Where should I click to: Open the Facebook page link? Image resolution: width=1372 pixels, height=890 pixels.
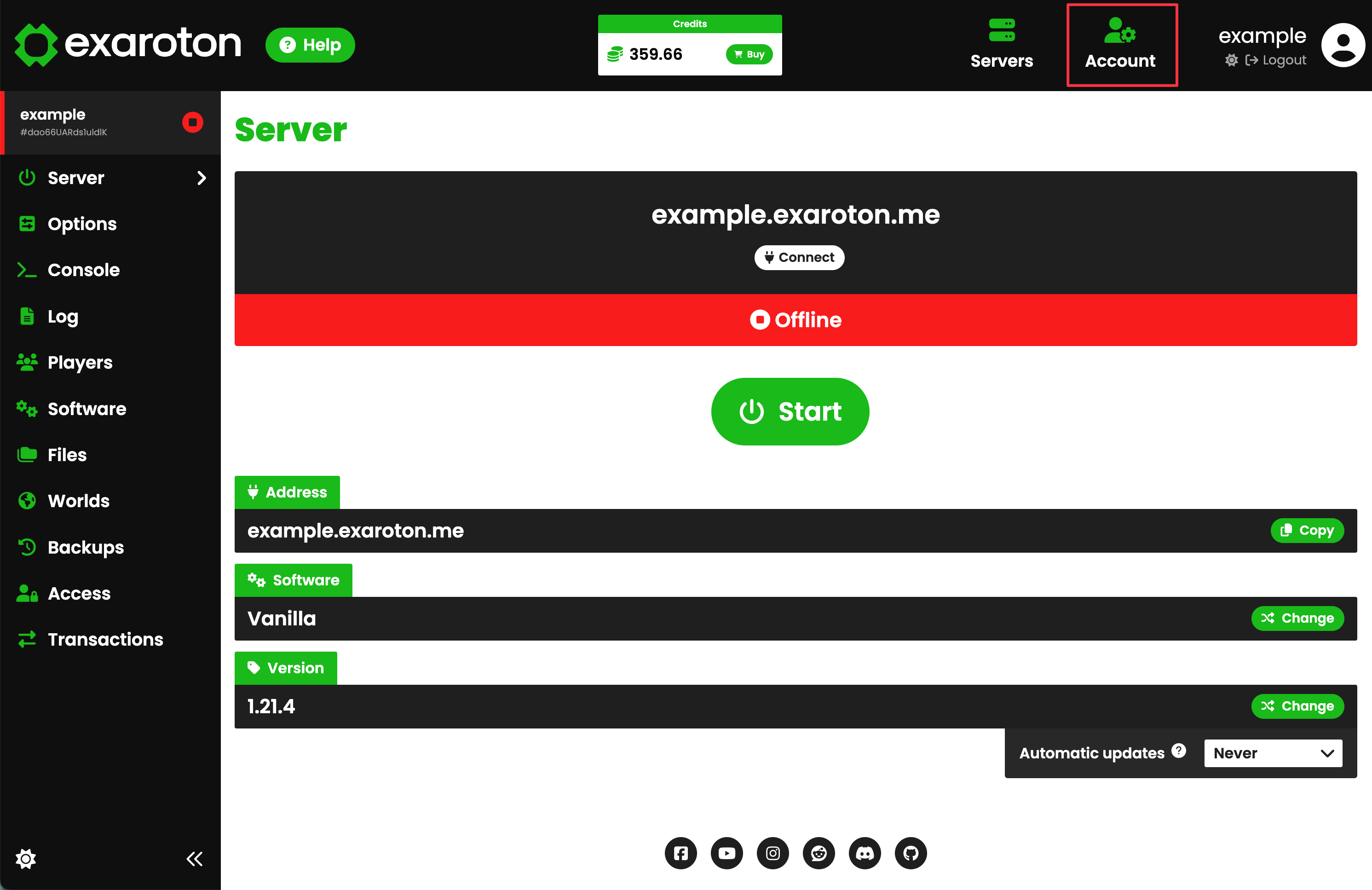[x=681, y=853]
